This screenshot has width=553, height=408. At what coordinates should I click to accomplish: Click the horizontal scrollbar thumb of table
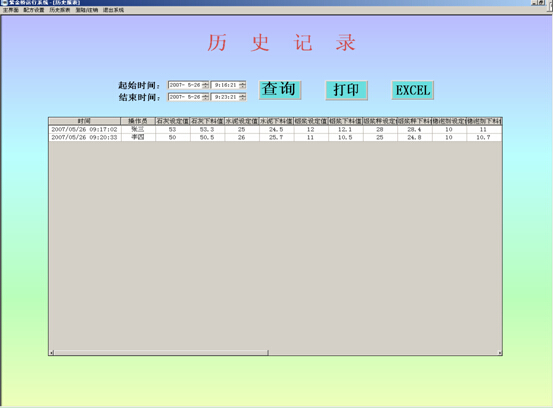tap(161, 353)
